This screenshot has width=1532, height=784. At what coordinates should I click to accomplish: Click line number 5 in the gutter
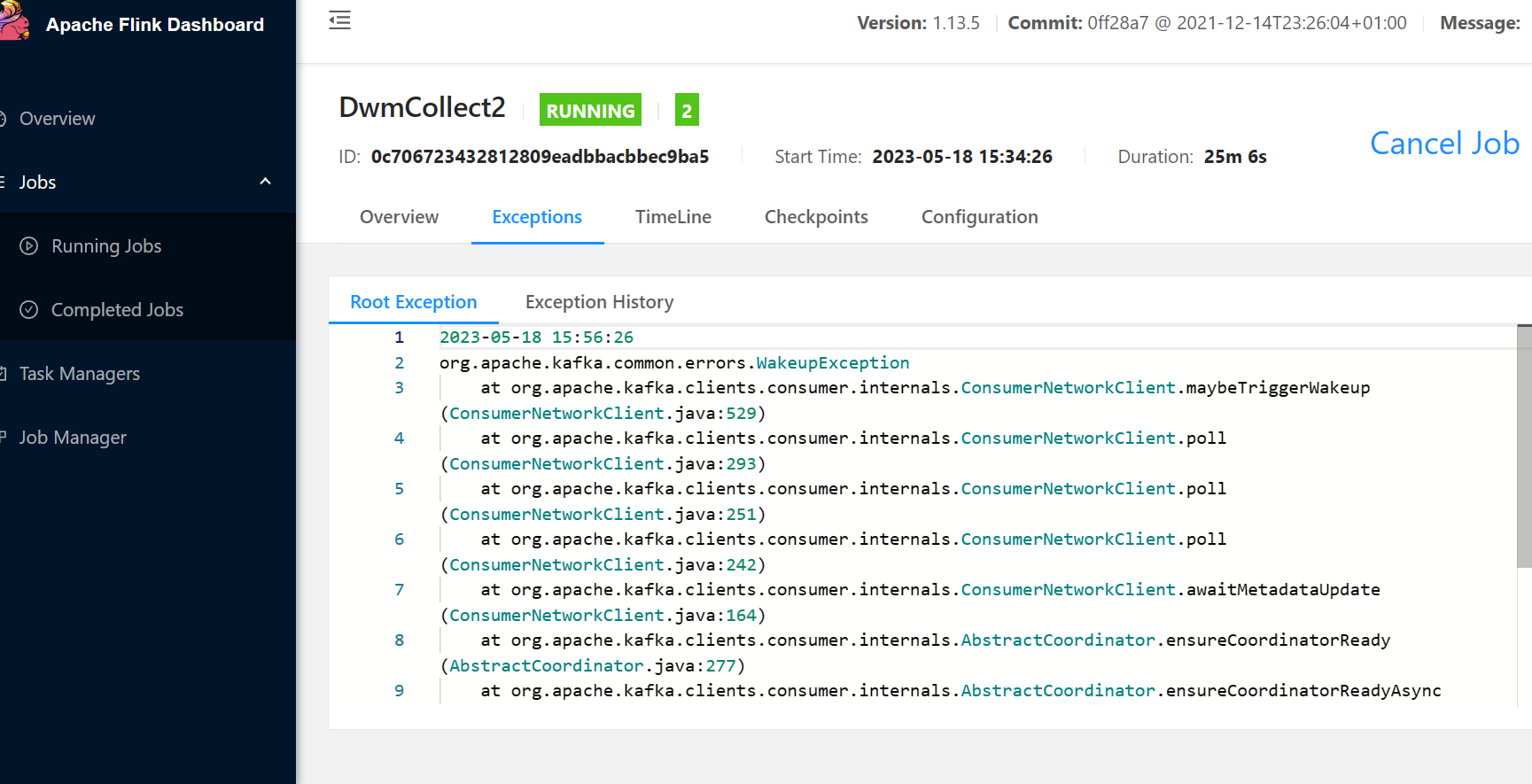[x=400, y=489]
